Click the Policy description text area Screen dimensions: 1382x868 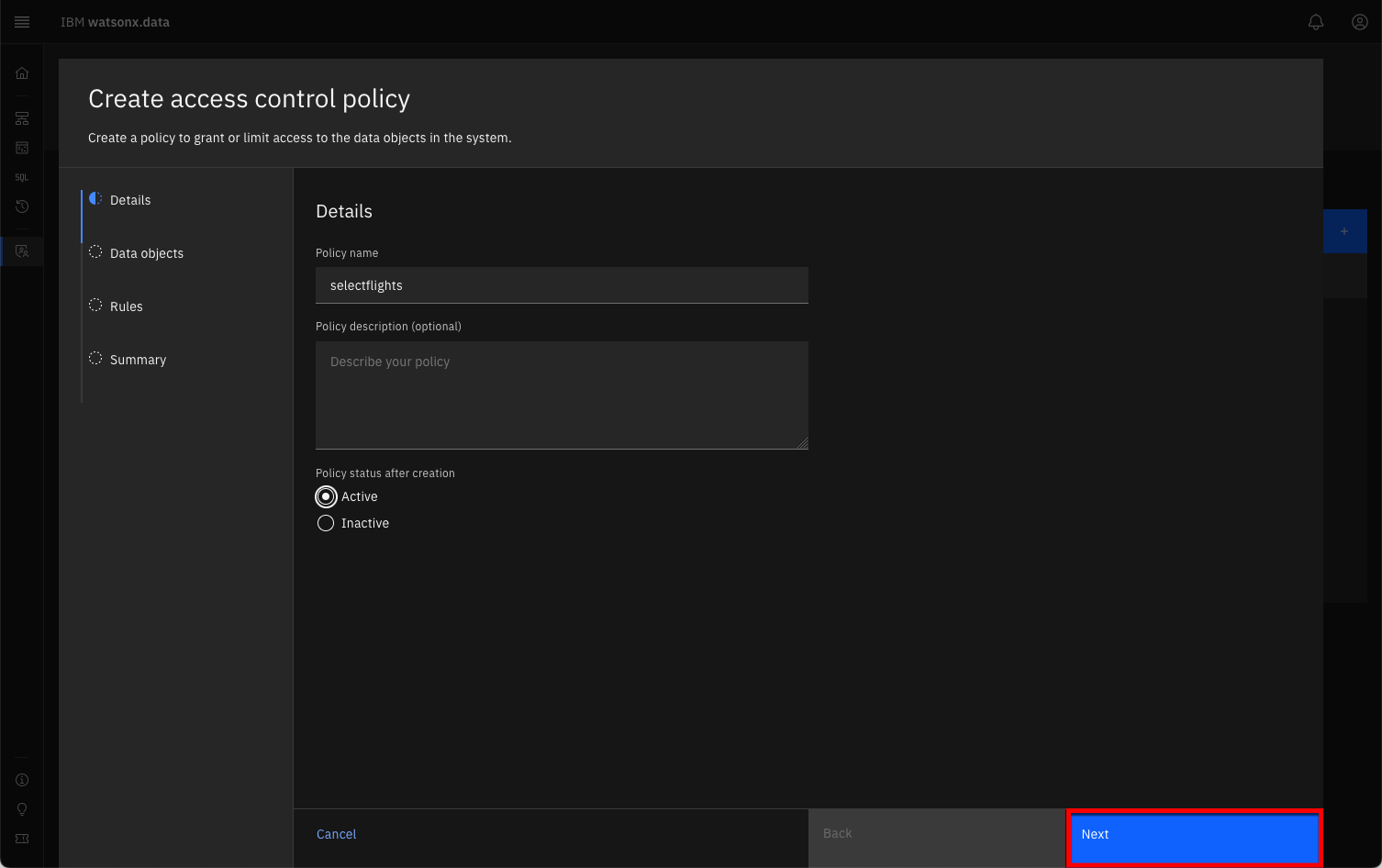tap(562, 395)
